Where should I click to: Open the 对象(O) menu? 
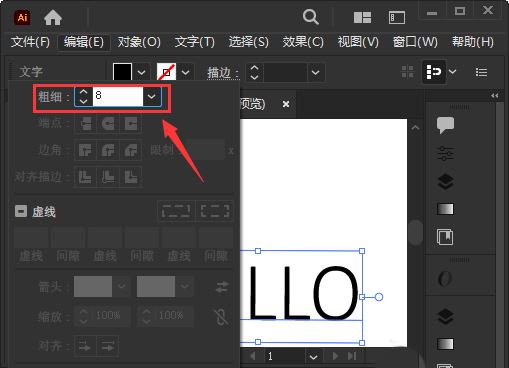pyautogui.click(x=139, y=42)
